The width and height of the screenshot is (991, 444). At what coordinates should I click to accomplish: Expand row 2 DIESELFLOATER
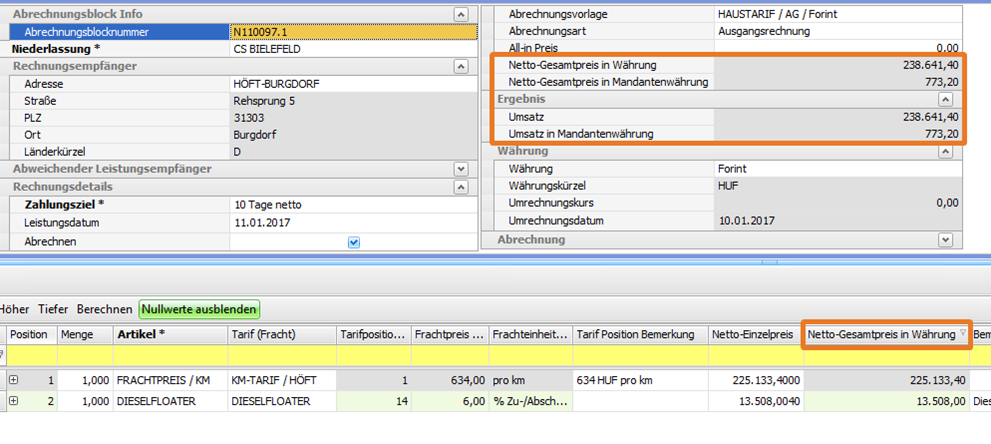coord(14,401)
